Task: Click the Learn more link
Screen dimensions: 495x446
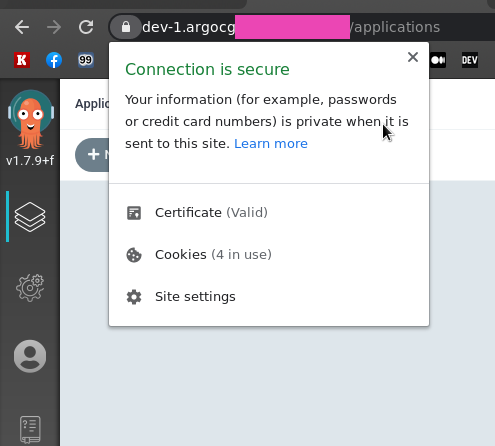Action: click(x=271, y=144)
